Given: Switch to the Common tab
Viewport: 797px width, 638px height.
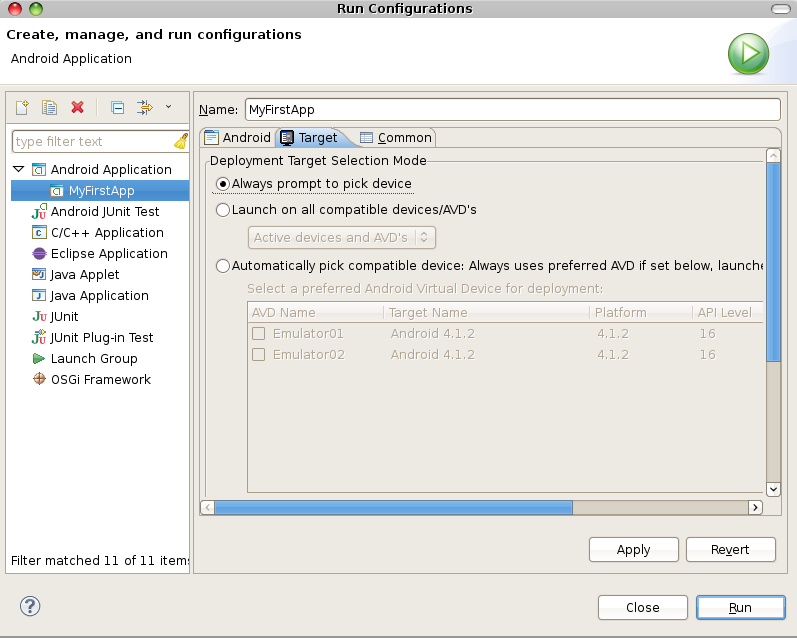Looking at the screenshot, I should pos(396,138).
